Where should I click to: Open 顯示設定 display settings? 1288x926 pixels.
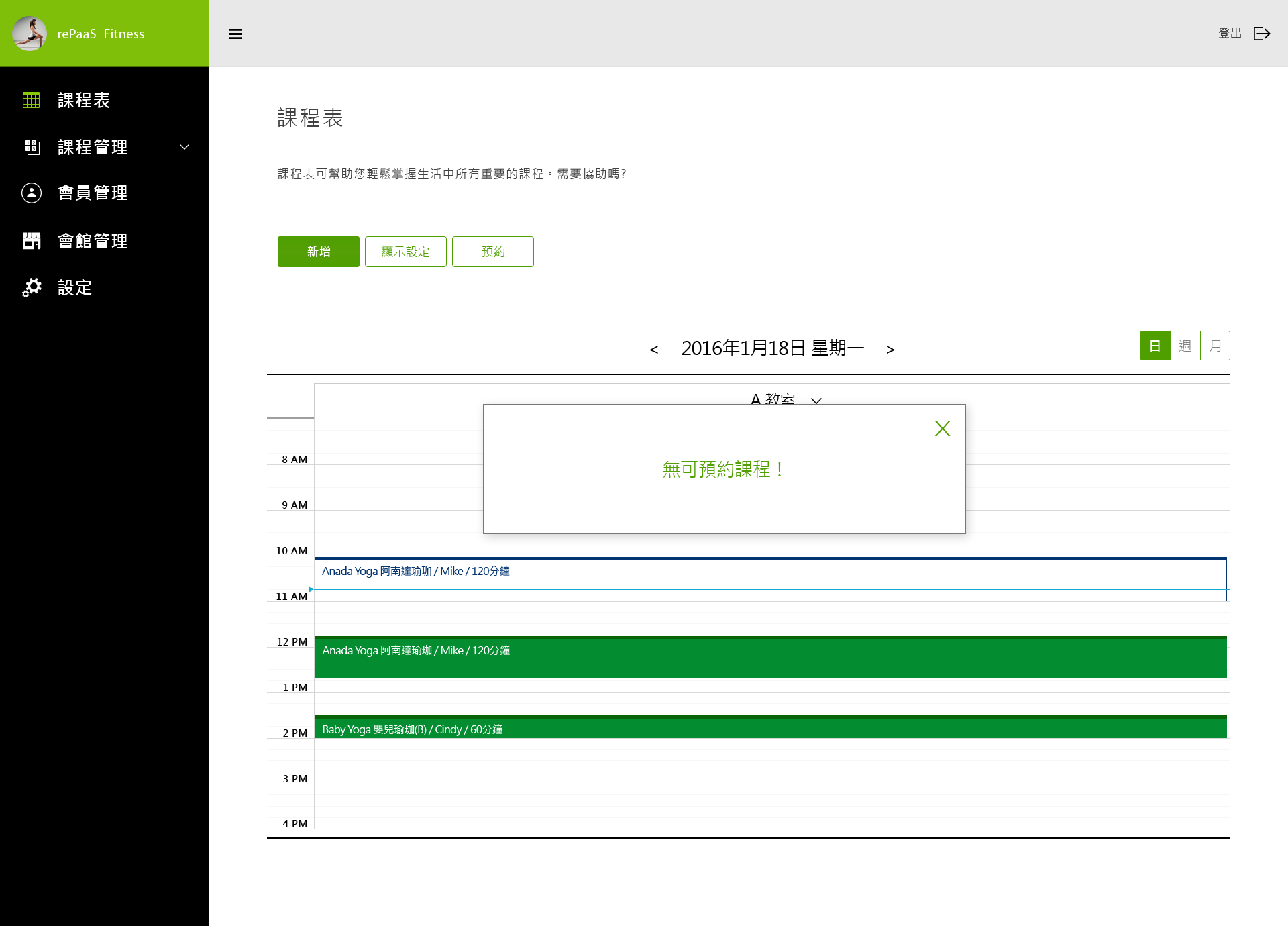[x=405, y=252]
